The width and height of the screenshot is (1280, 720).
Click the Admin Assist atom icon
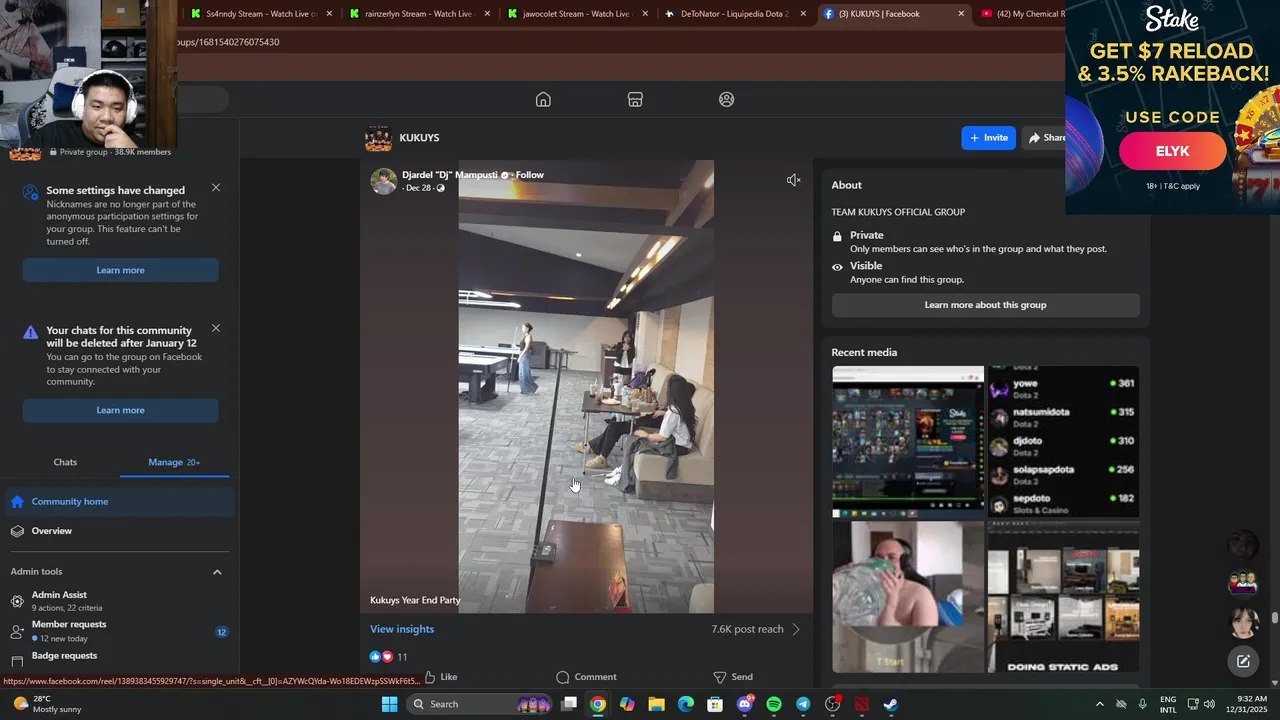[17, 601]
